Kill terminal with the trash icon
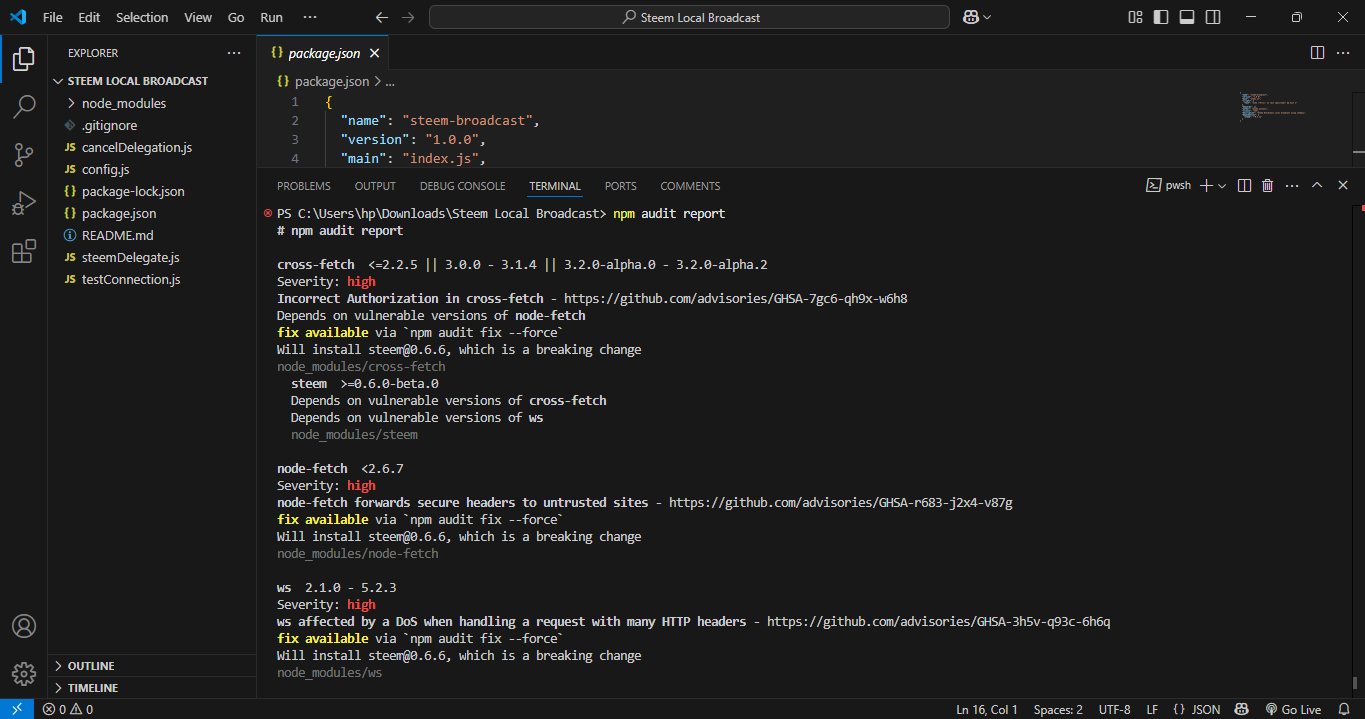 (1267, 186)
